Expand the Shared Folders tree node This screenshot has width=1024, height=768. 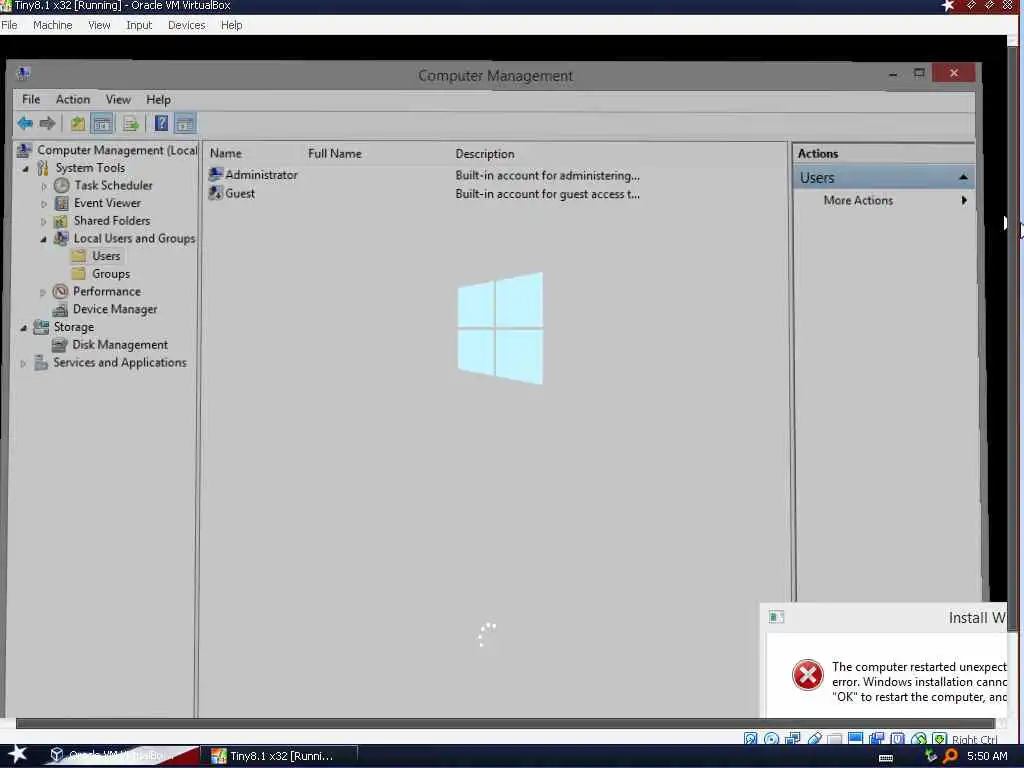coord(44,221)
